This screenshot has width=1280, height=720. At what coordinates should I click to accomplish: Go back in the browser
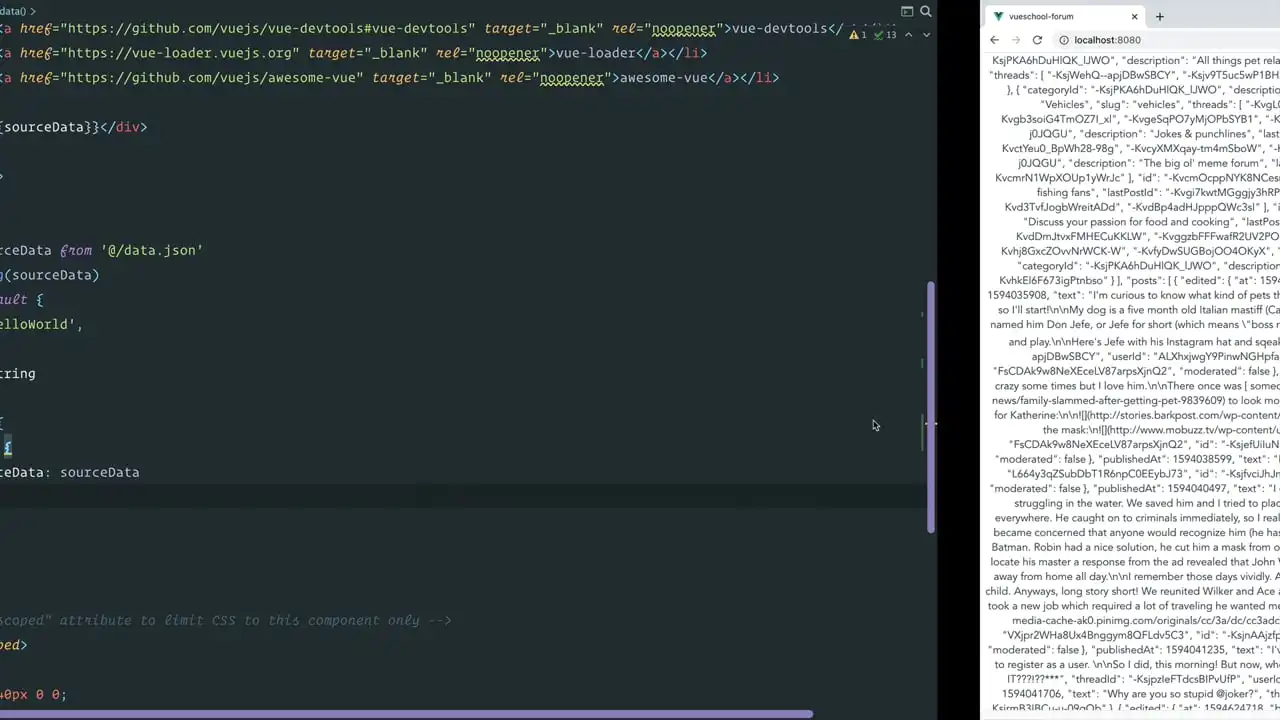tap(994, 40)
